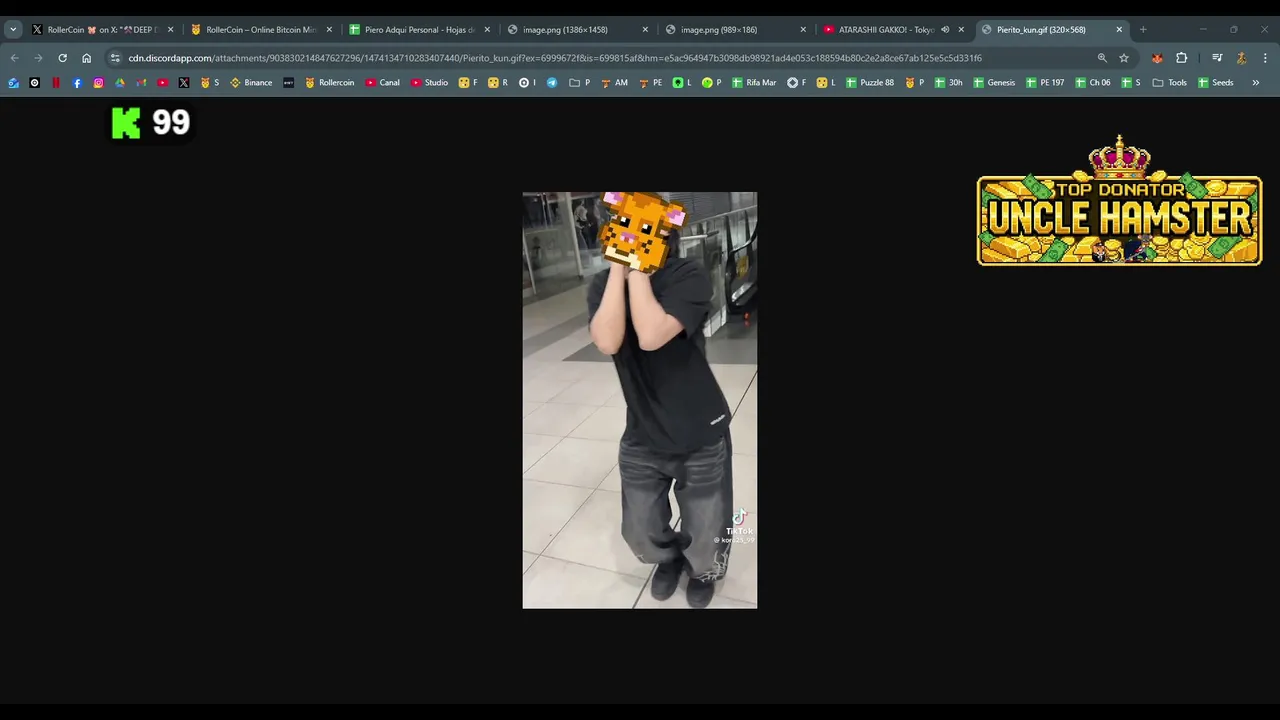
Task: Open the Gmail bookmark icon
Action: (141, 83)
